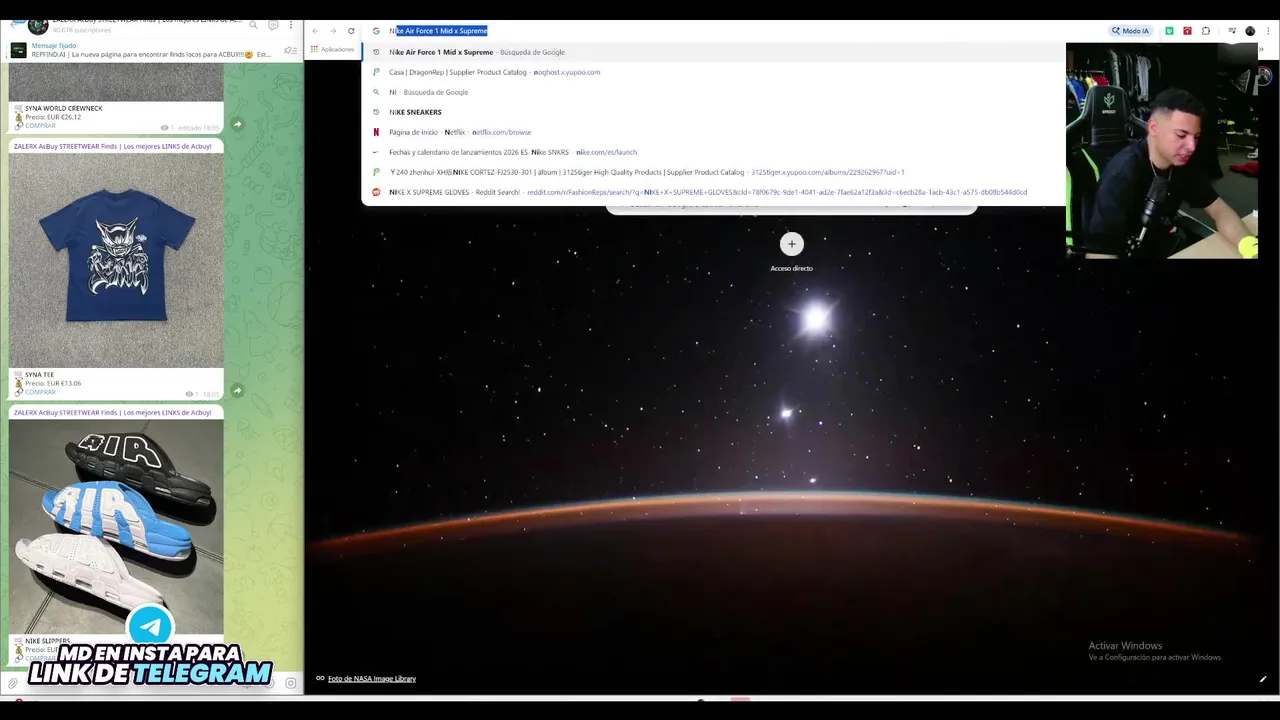Open blue SYNA tee photo

coord(116,260)
